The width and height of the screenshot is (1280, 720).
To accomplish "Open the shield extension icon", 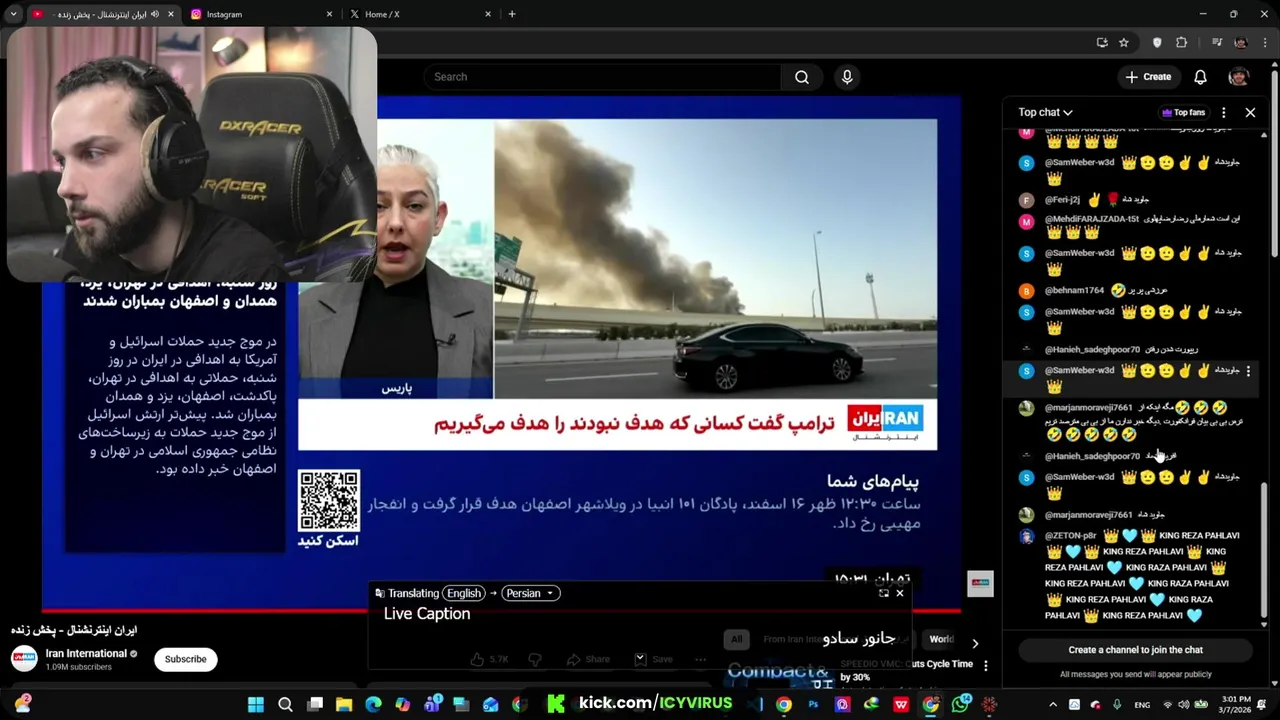I will [1157, 43].
